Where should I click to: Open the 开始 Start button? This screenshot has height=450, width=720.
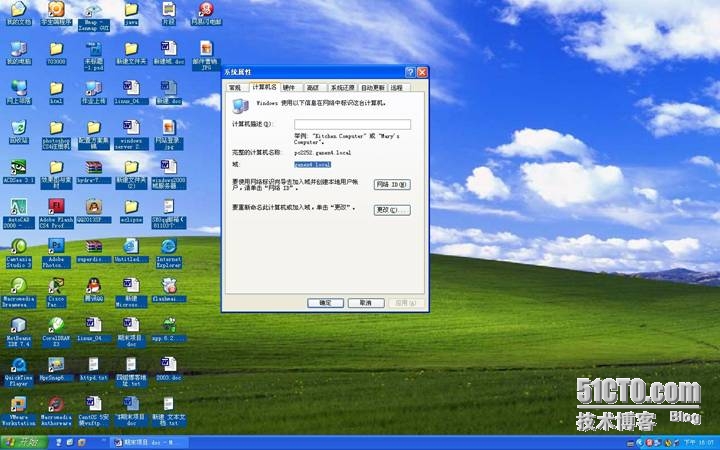[23, 442]
